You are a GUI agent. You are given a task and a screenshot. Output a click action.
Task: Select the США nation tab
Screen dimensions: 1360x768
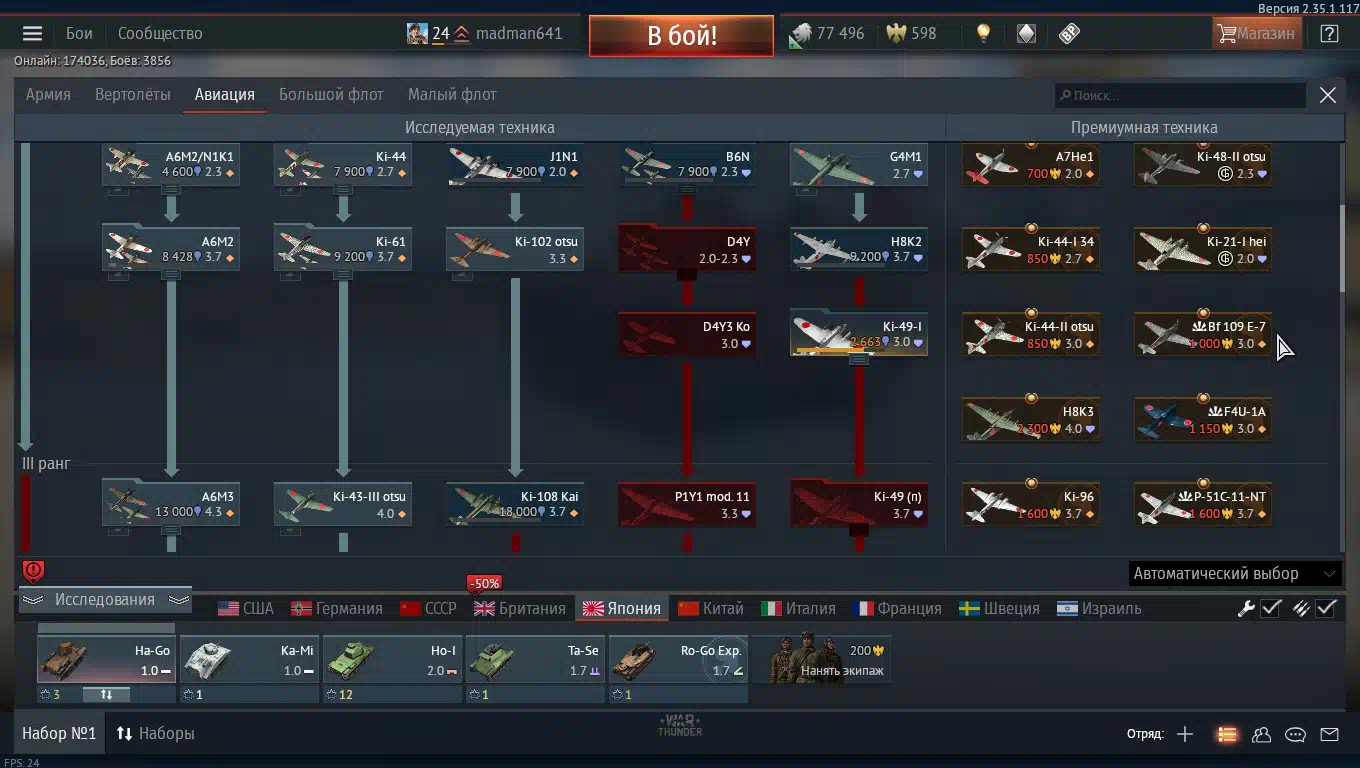[246, 608]
